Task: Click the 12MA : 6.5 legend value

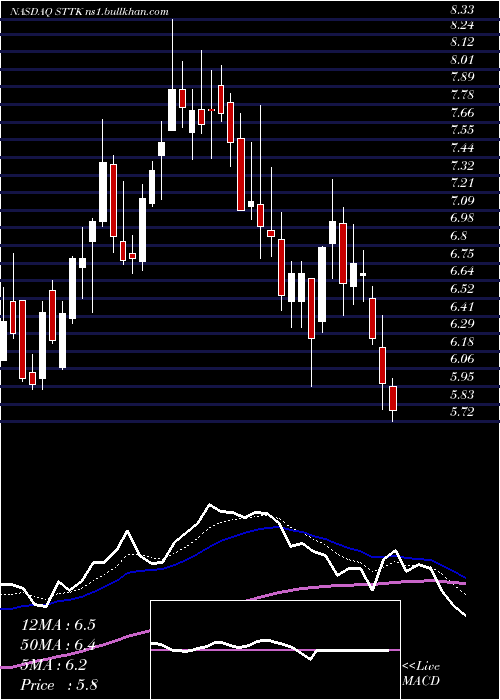Action: [58, 625]
